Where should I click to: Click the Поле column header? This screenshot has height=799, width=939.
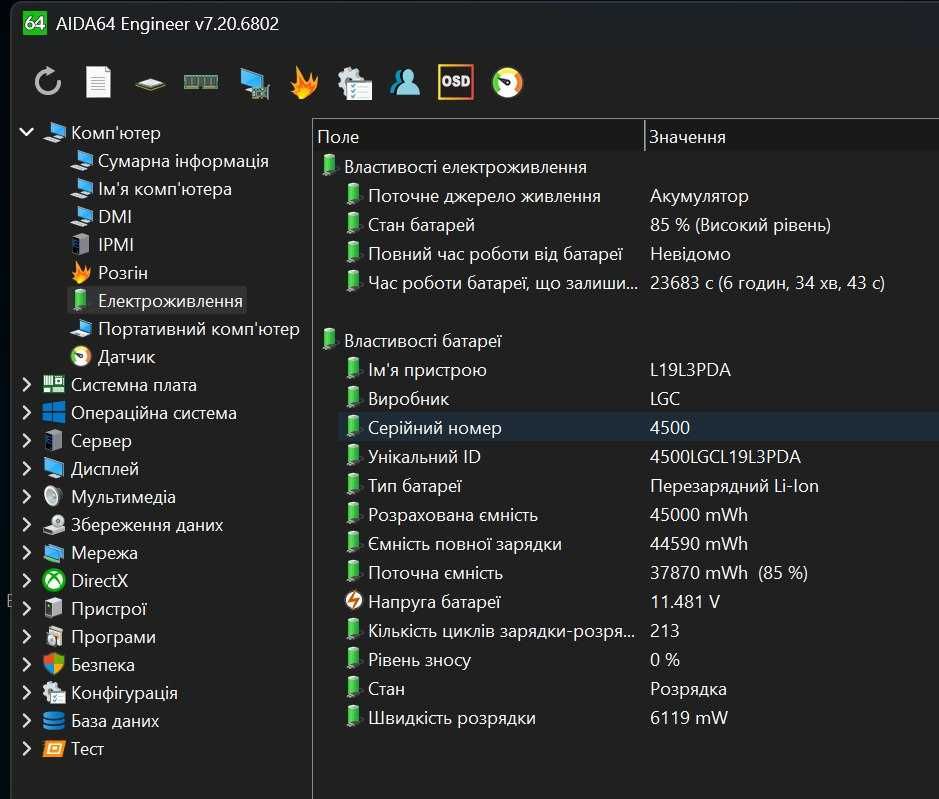click(x=478, y=137)
